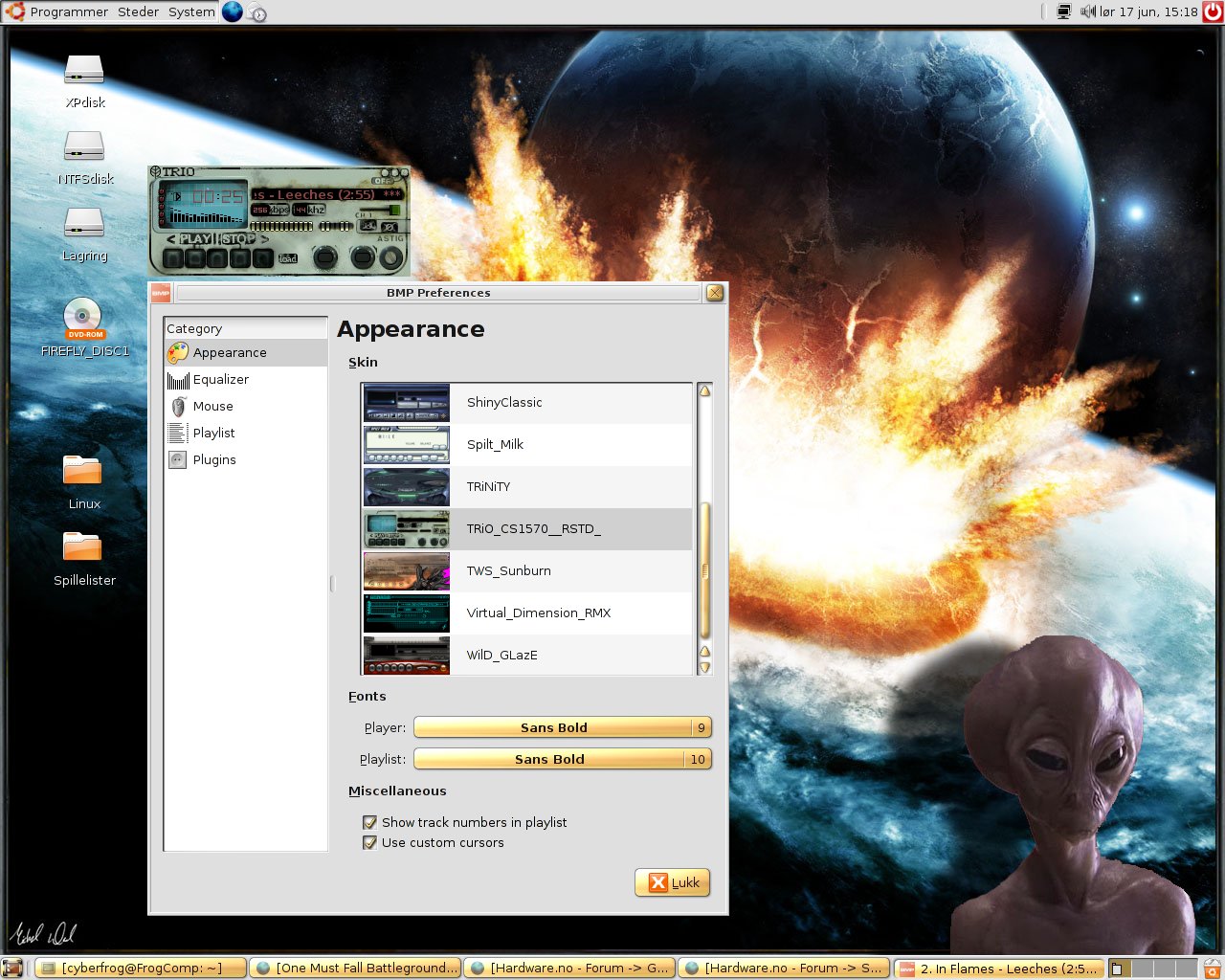Click the 00:25 time display on the player
The width and height of the screenshot is (1225, 980).
coord(217,196)
